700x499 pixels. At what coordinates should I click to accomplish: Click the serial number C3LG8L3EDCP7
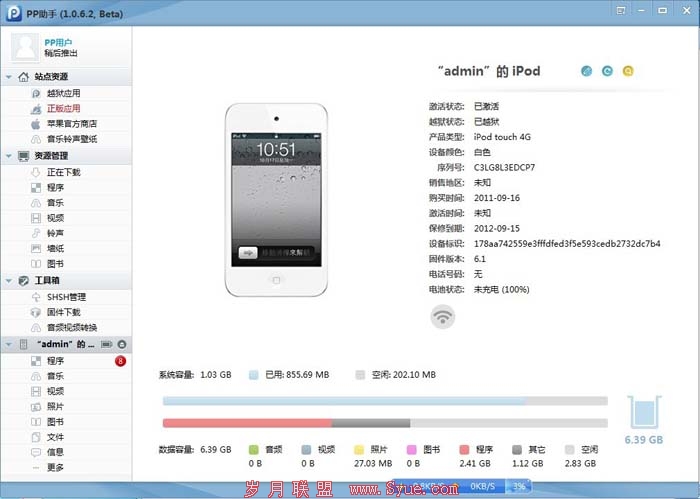click(x=504, y=167)
